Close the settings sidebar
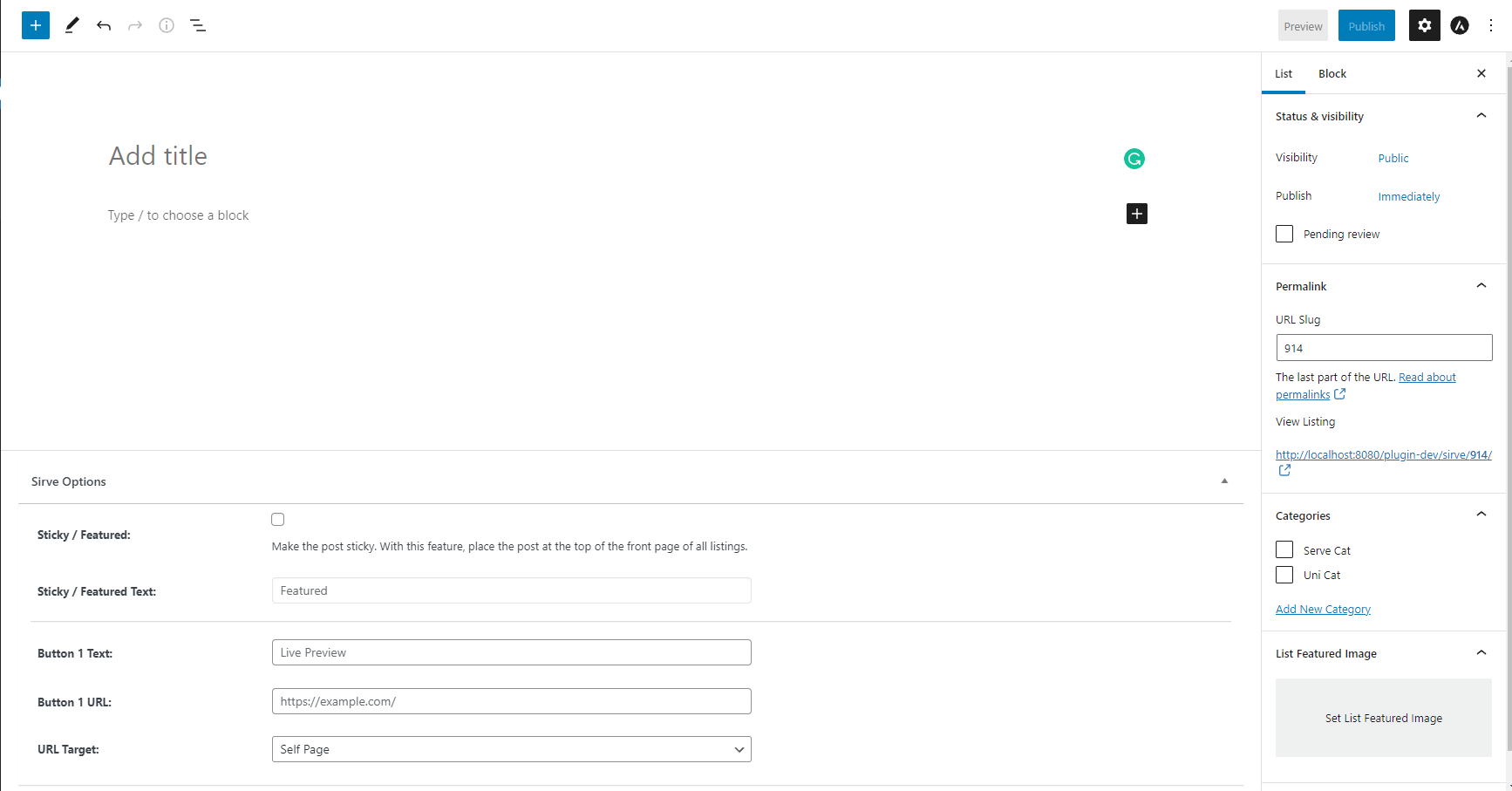 [x=1481, y=73]
